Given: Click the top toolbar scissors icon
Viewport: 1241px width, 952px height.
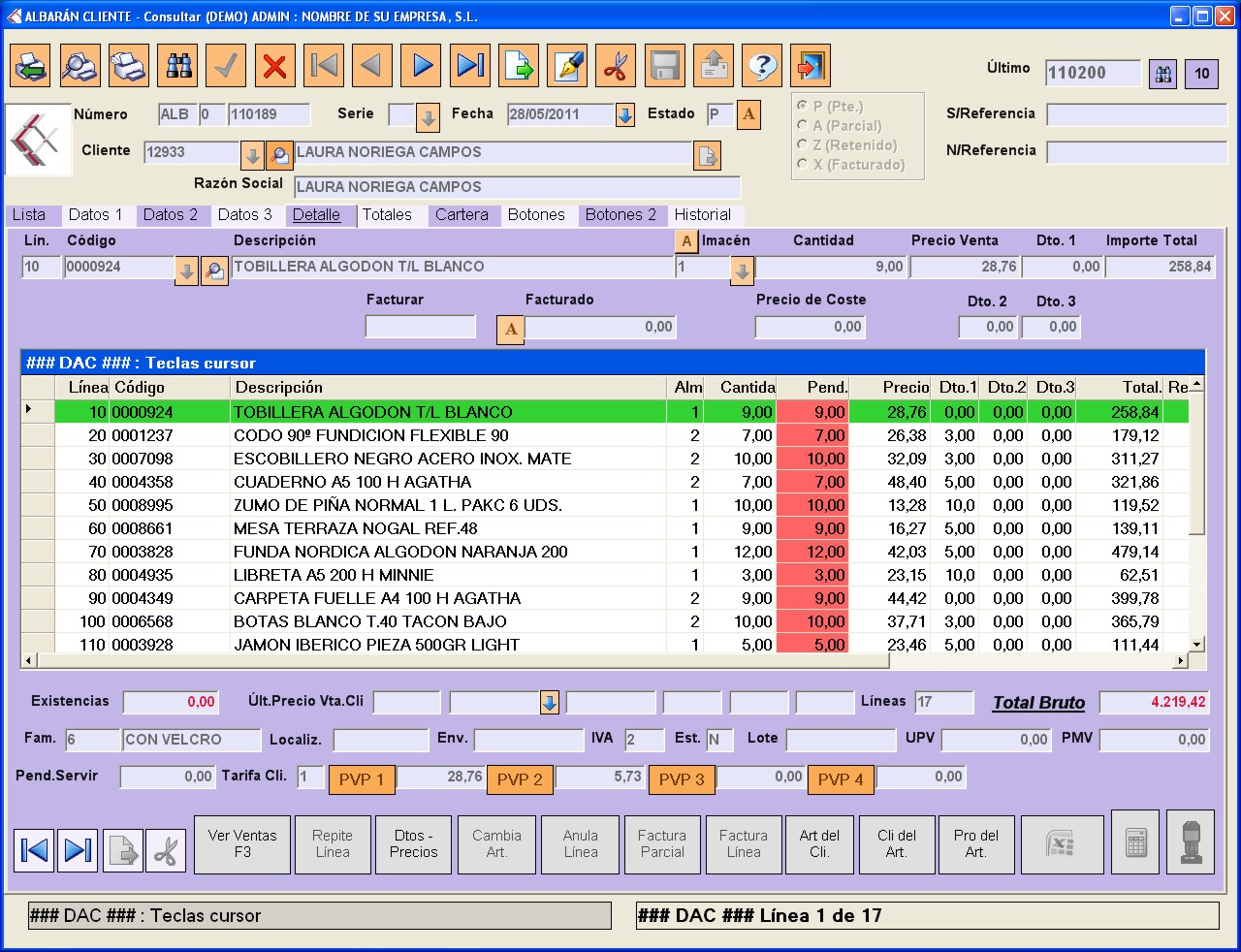Looking at the screenshot, I should pos(616,66).
